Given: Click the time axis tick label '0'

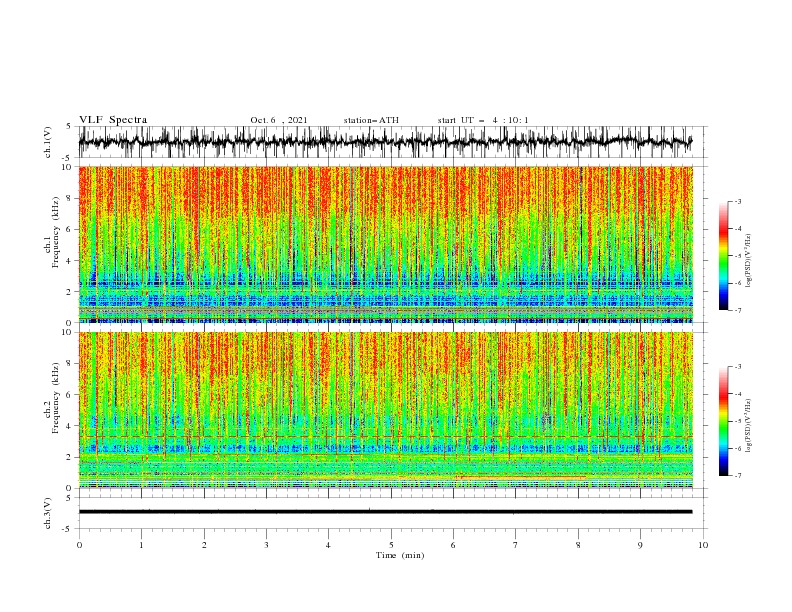Looking at the screenshot, I should pos(79,545).
